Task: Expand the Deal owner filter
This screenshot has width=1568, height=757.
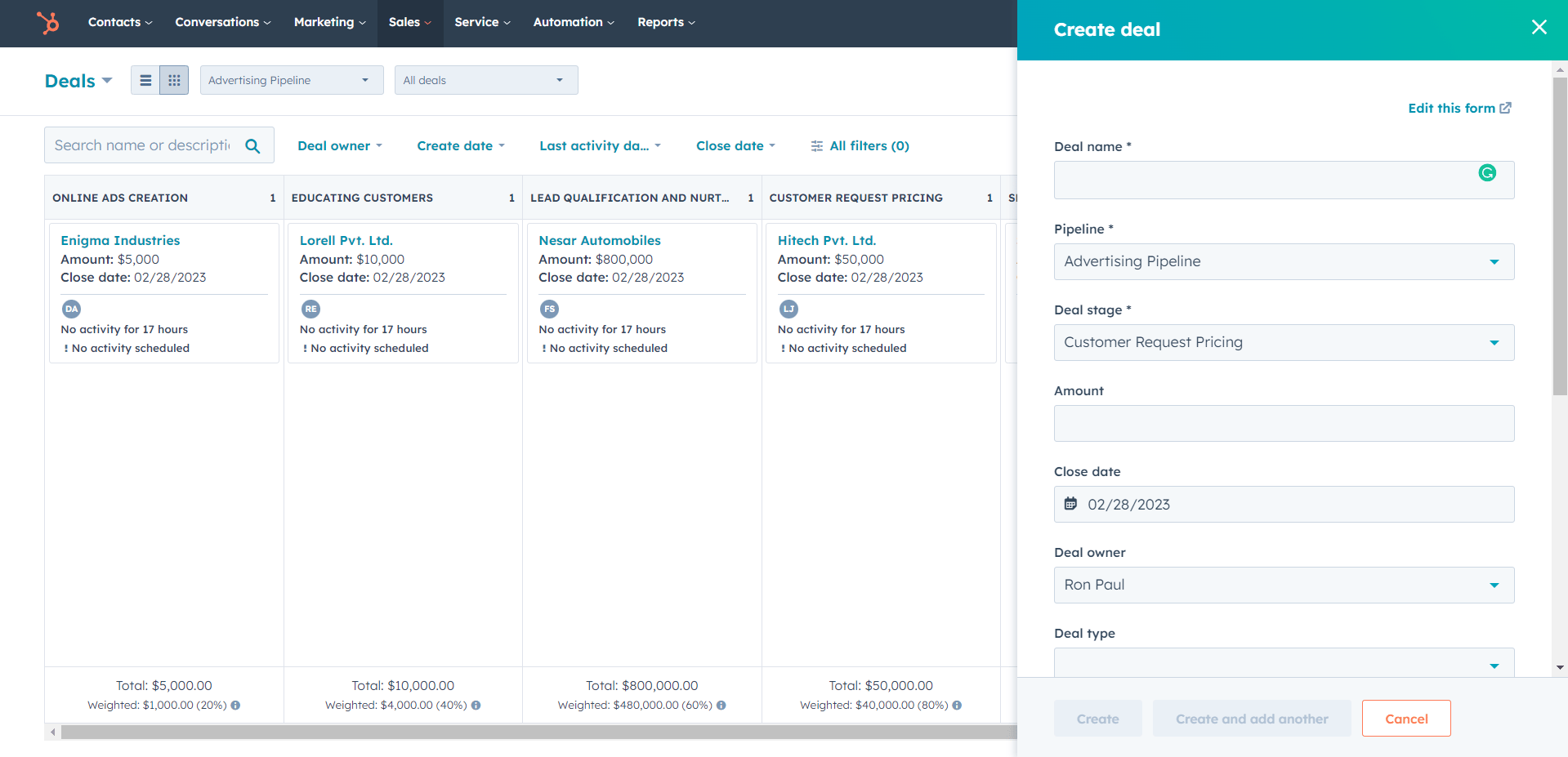Action: click(340, 145)
